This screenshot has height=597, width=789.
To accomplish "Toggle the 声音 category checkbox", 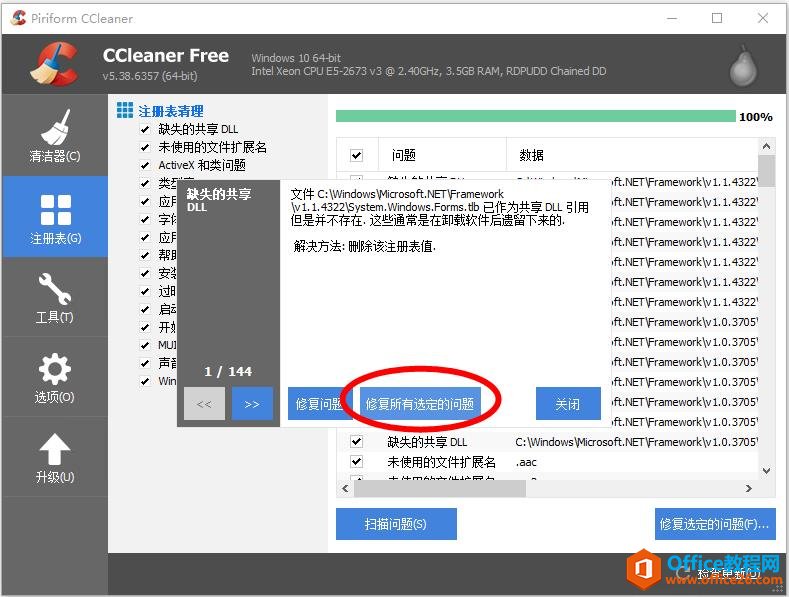I will coord(145,363).
